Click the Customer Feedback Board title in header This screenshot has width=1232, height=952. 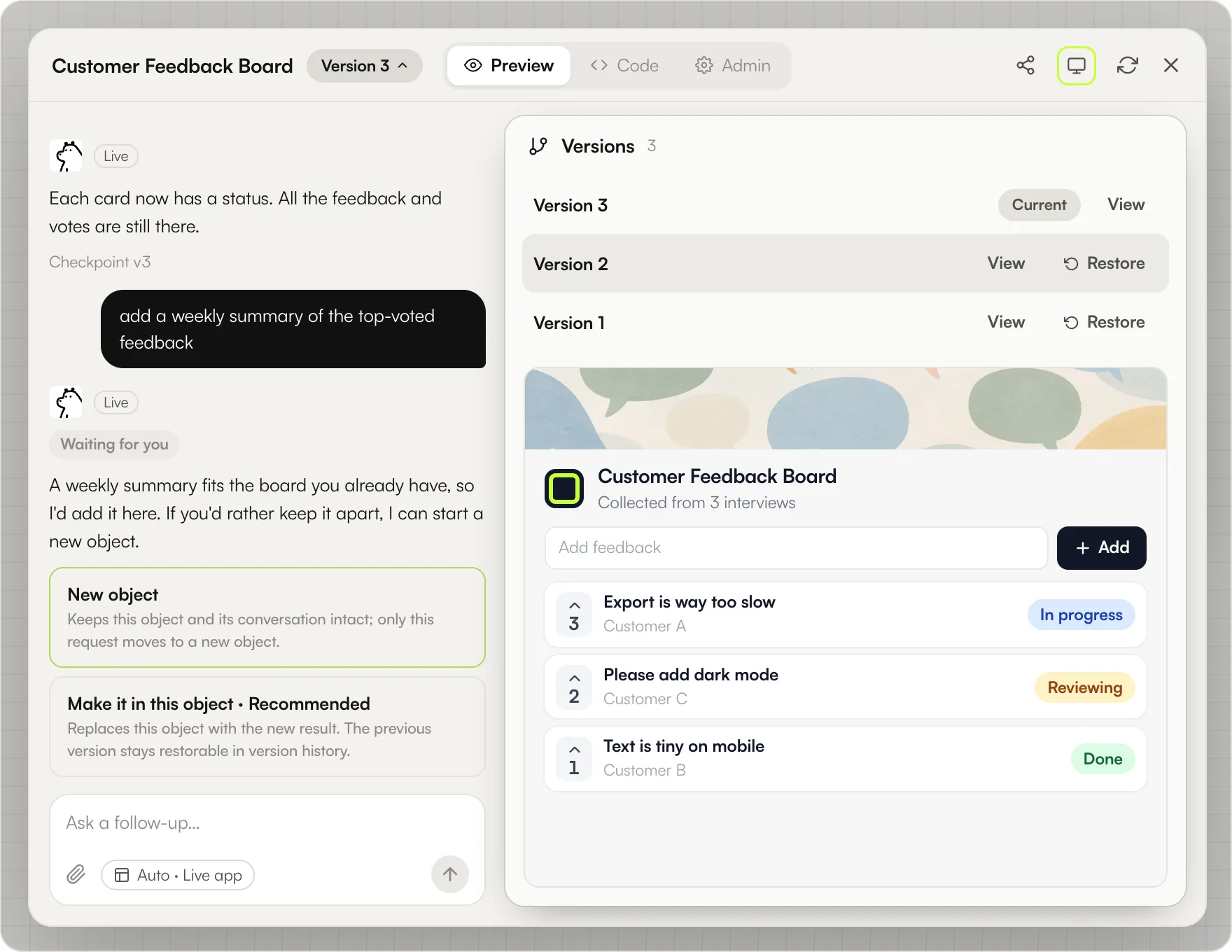(x=172, y=66)
